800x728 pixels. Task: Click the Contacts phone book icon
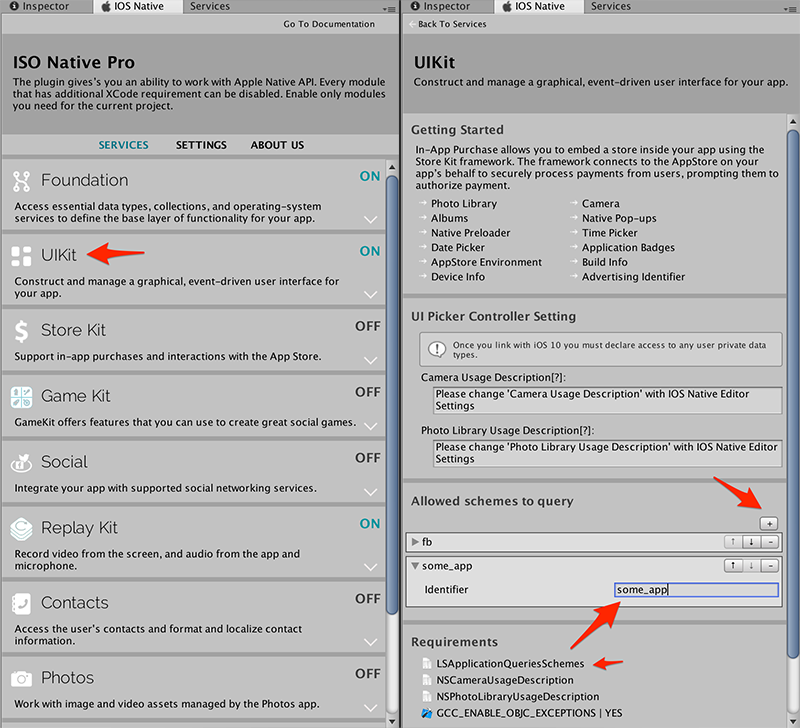point(21,604)
